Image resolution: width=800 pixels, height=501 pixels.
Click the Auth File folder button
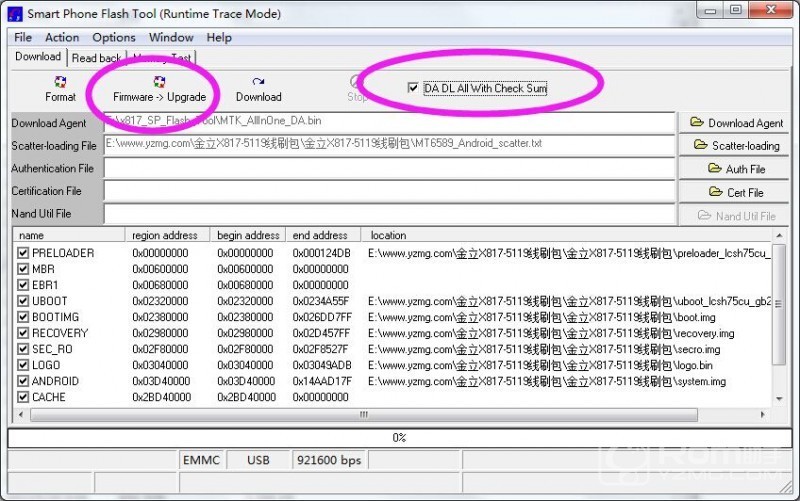(x=734, y=169)
